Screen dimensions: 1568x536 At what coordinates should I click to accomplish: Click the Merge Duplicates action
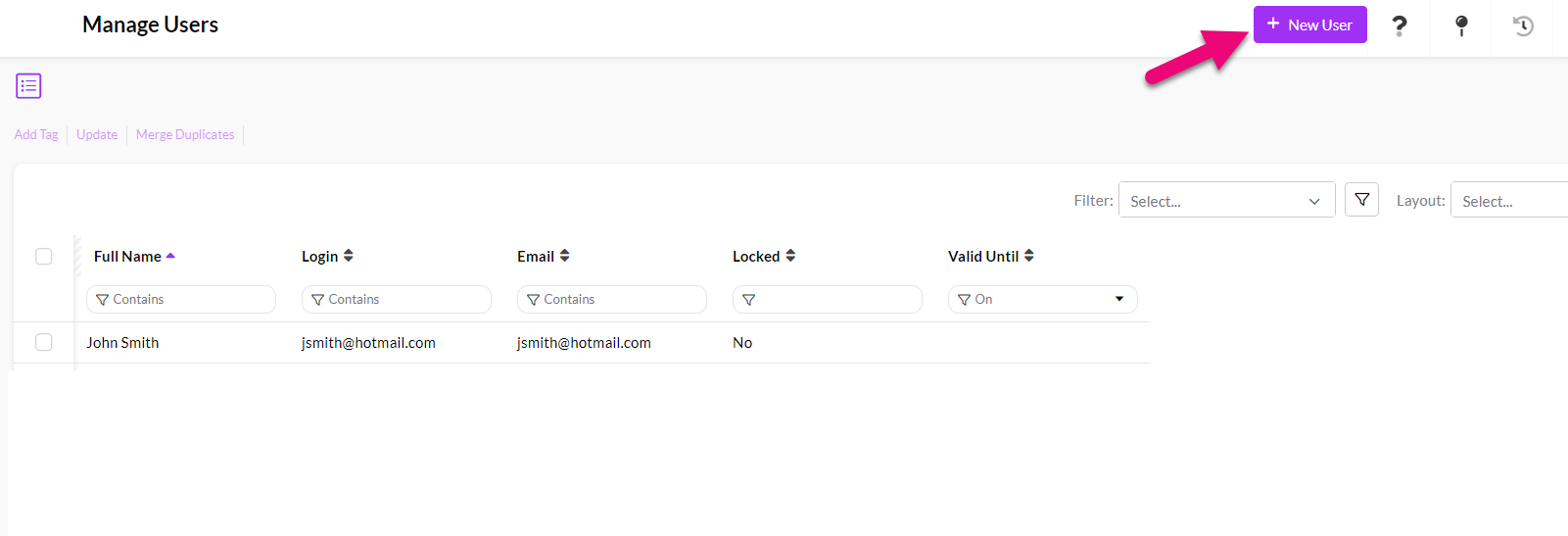click(185, 134)
